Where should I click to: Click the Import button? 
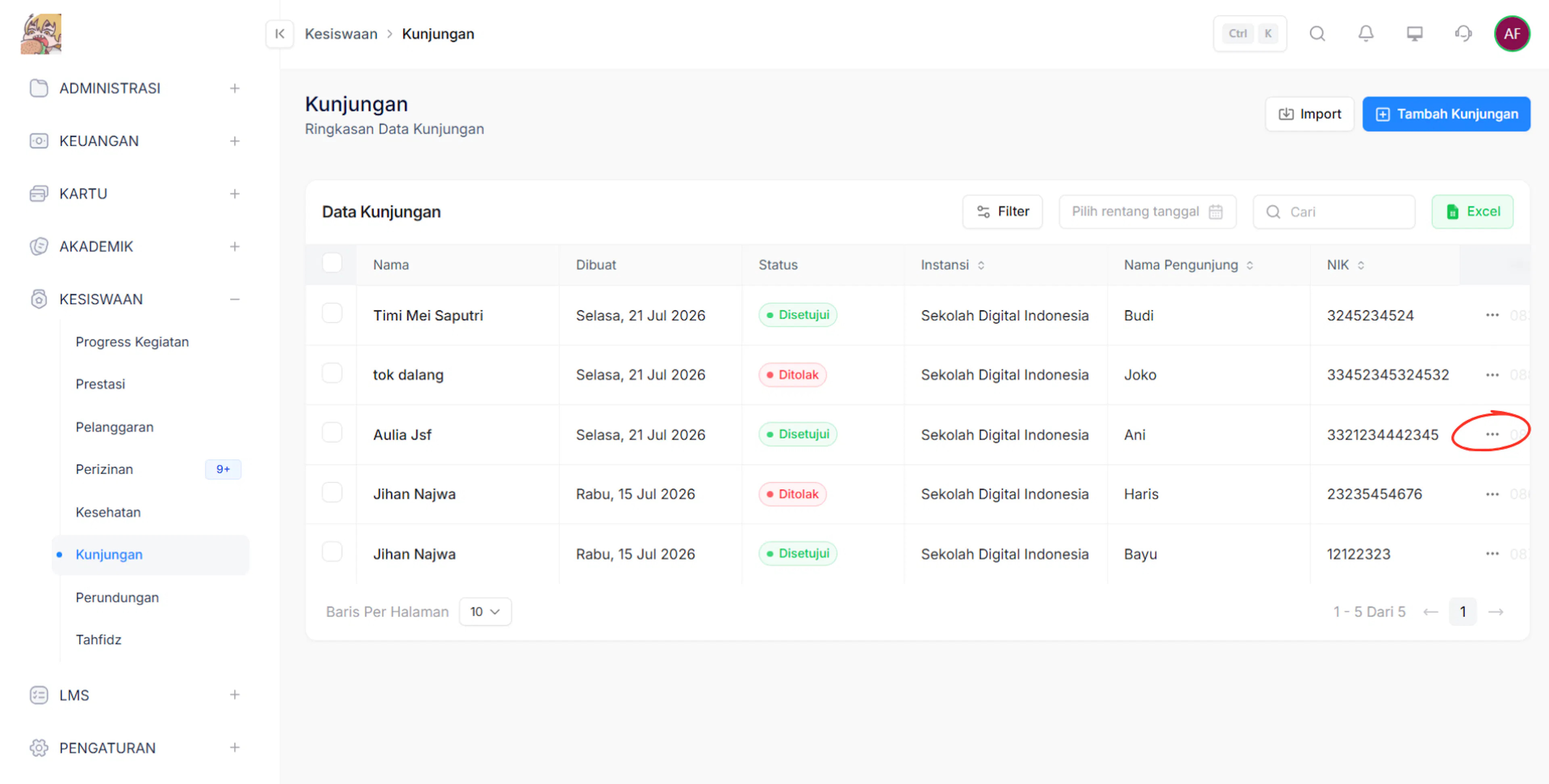click(x=1309, y=114)
